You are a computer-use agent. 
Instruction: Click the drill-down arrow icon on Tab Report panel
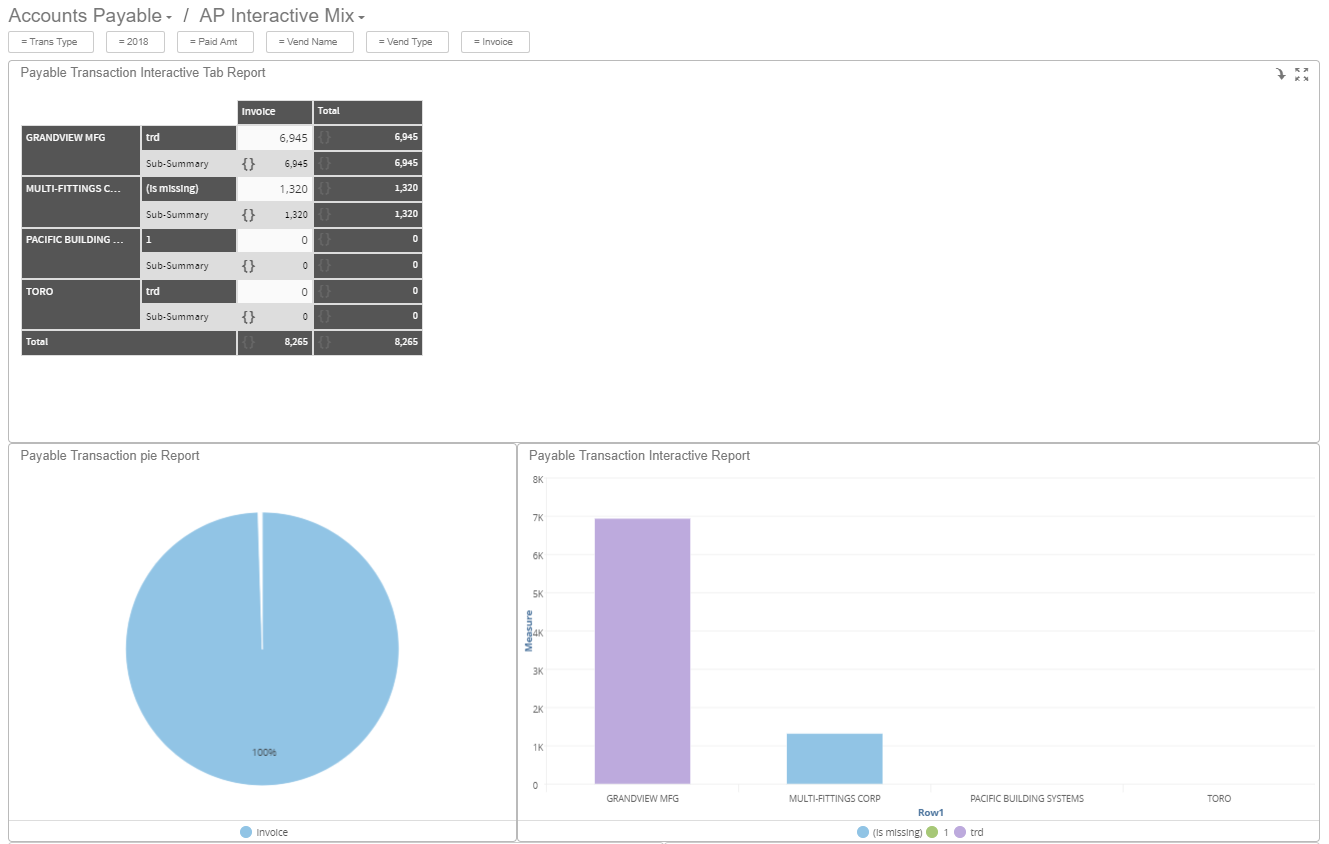[x=1281, y=74]
